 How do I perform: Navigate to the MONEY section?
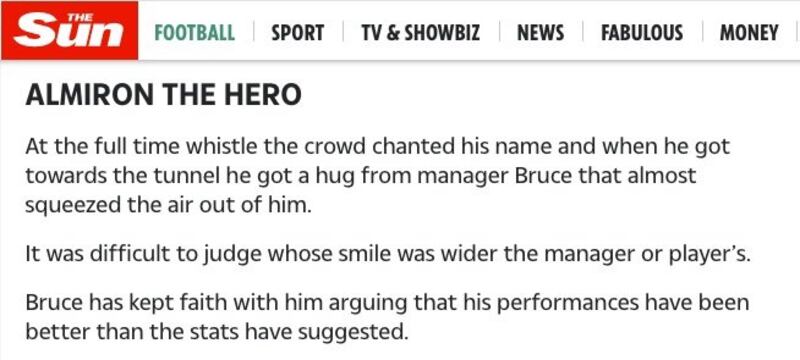[749, 33]
